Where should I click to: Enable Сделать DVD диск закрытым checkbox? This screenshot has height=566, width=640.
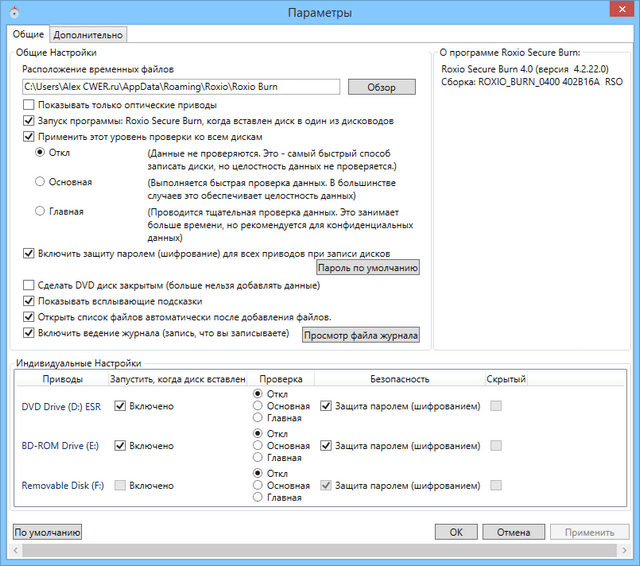29,285
